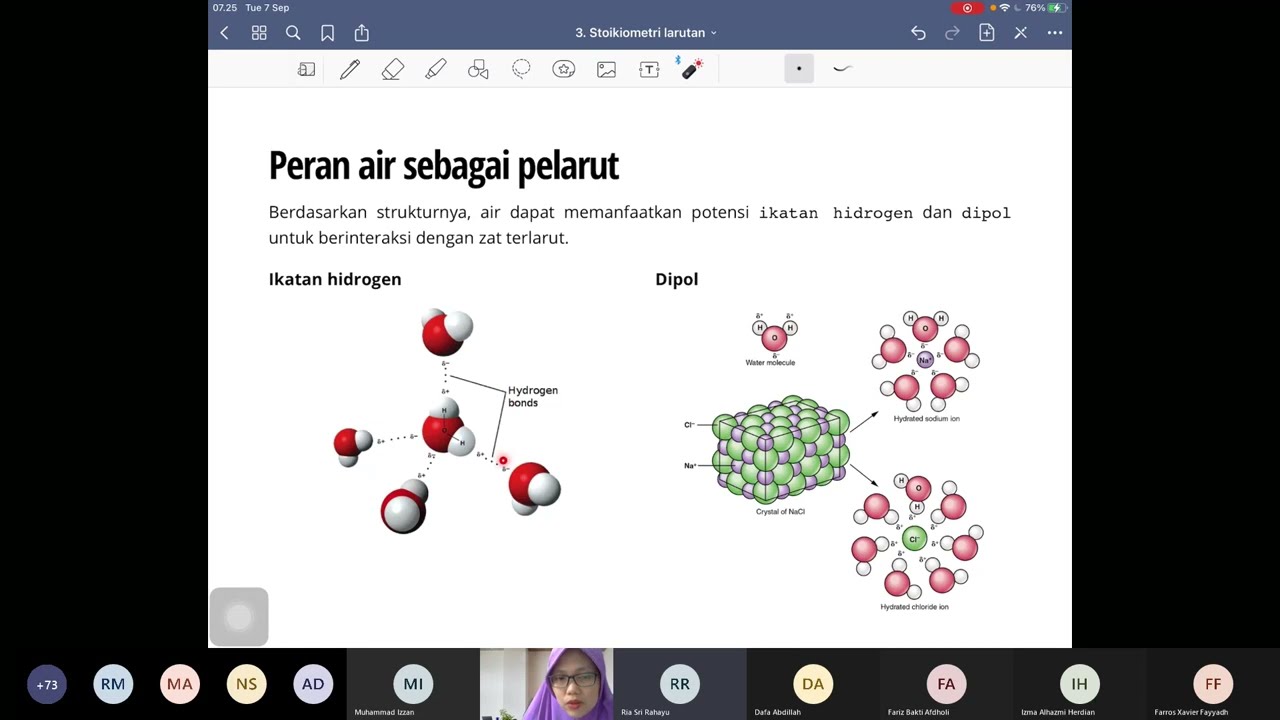Click the 'Crystal of NaCl' caption
1280x720 pixels.
tap(780, 512)
